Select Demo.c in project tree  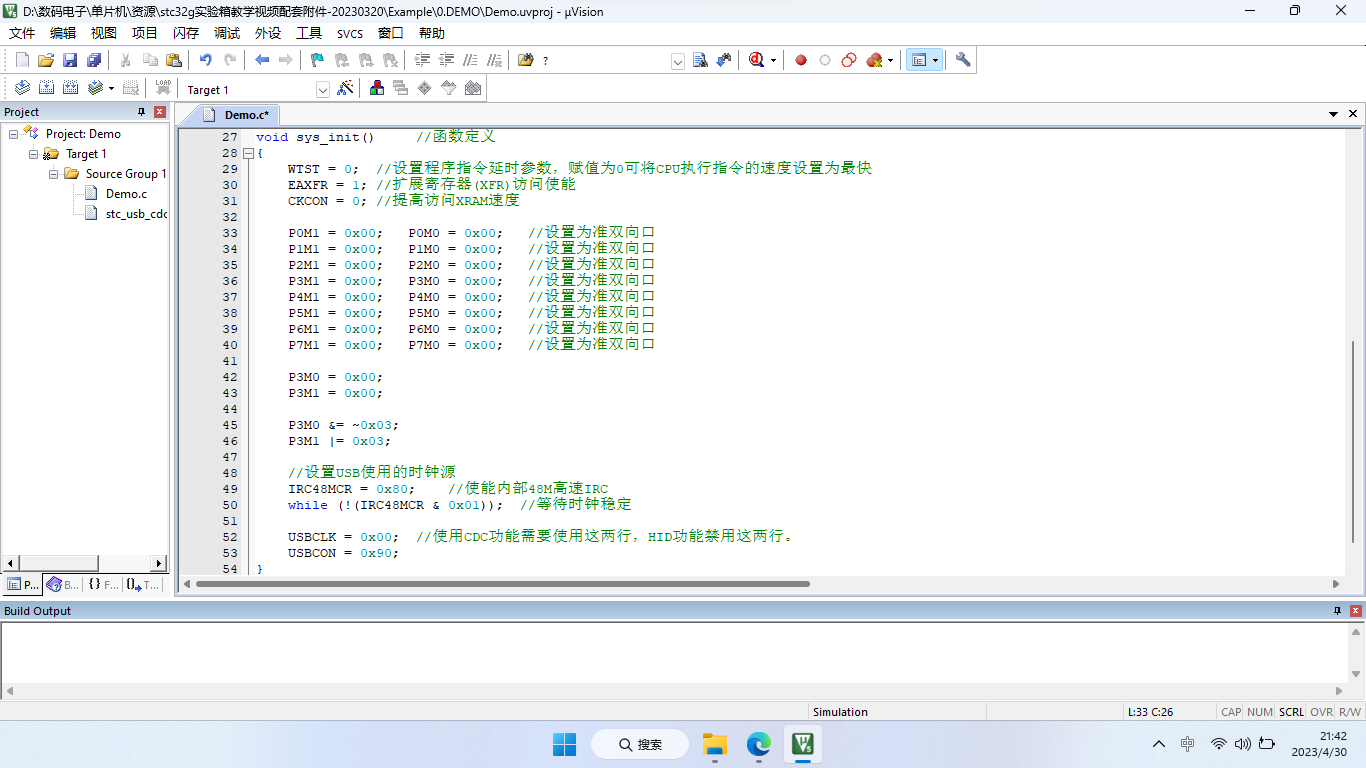click(126, 194)
